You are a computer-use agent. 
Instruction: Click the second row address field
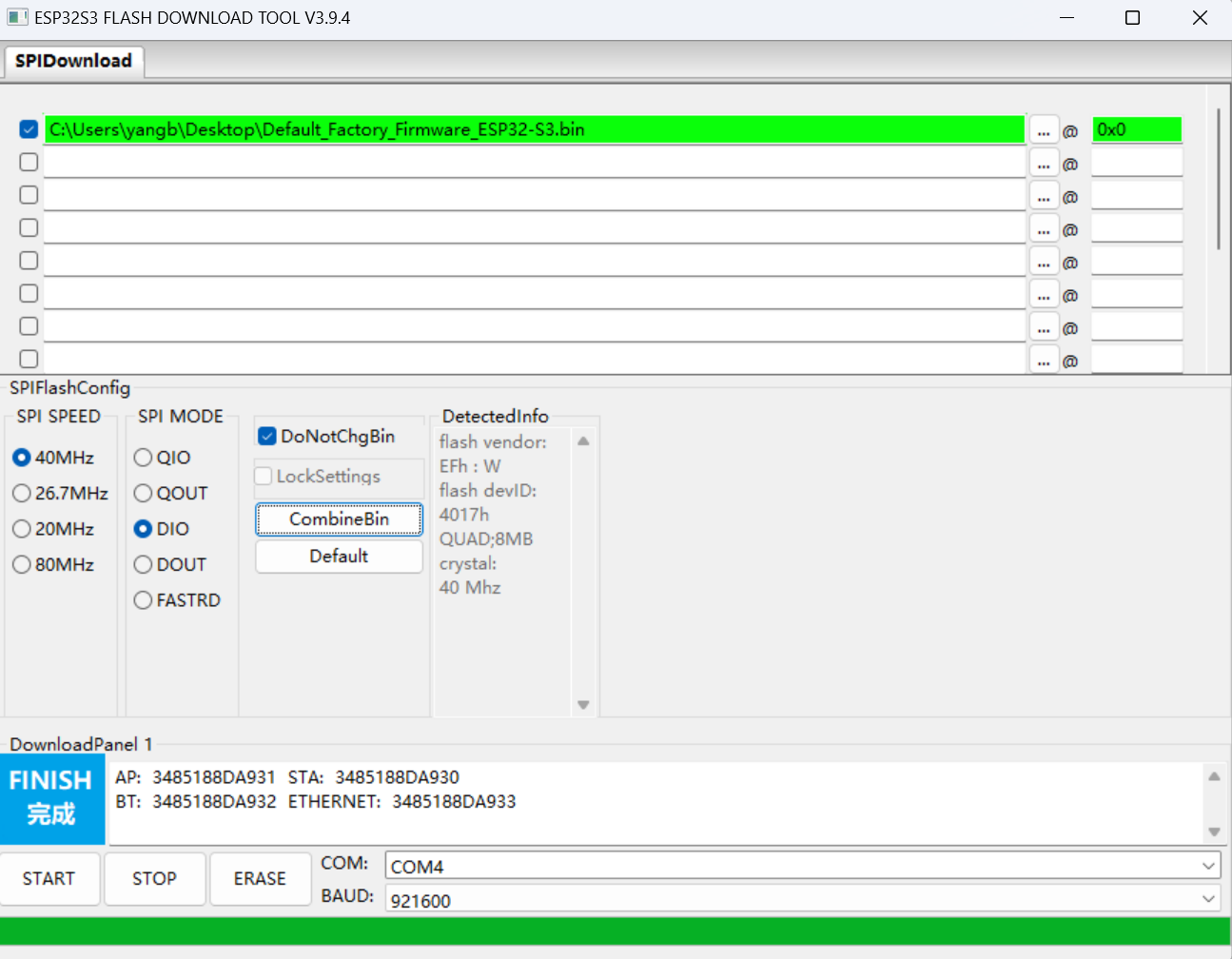(1137, 163)
